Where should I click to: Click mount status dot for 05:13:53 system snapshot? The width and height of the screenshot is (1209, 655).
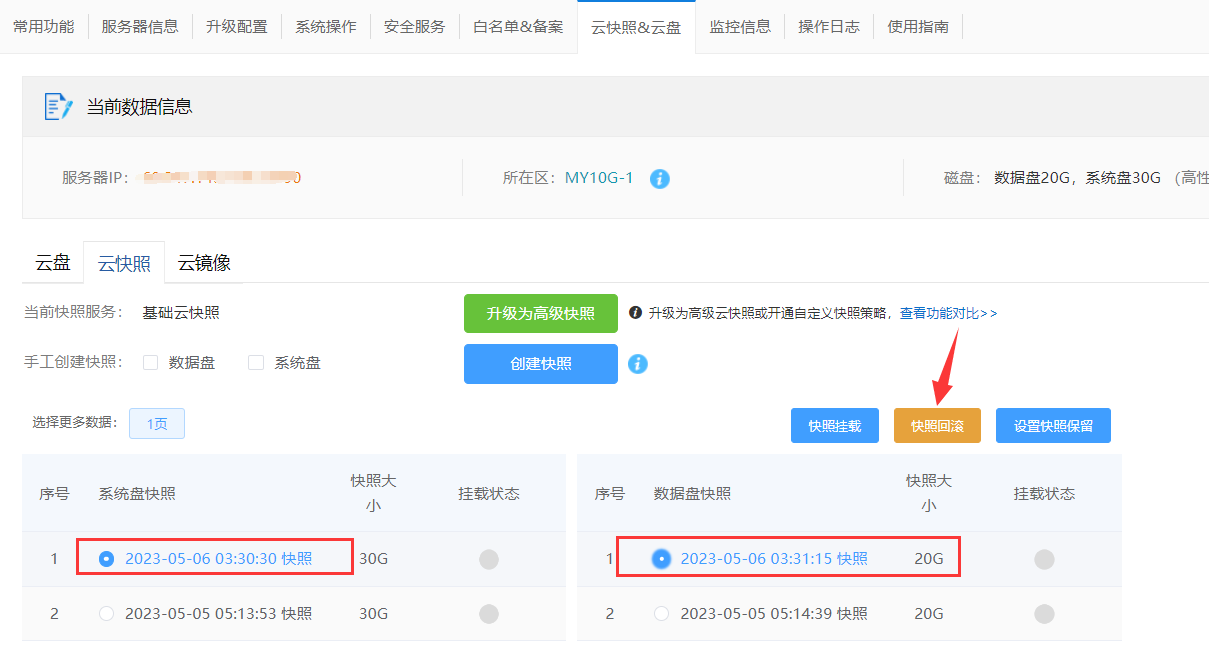click(x=488, y=613)
